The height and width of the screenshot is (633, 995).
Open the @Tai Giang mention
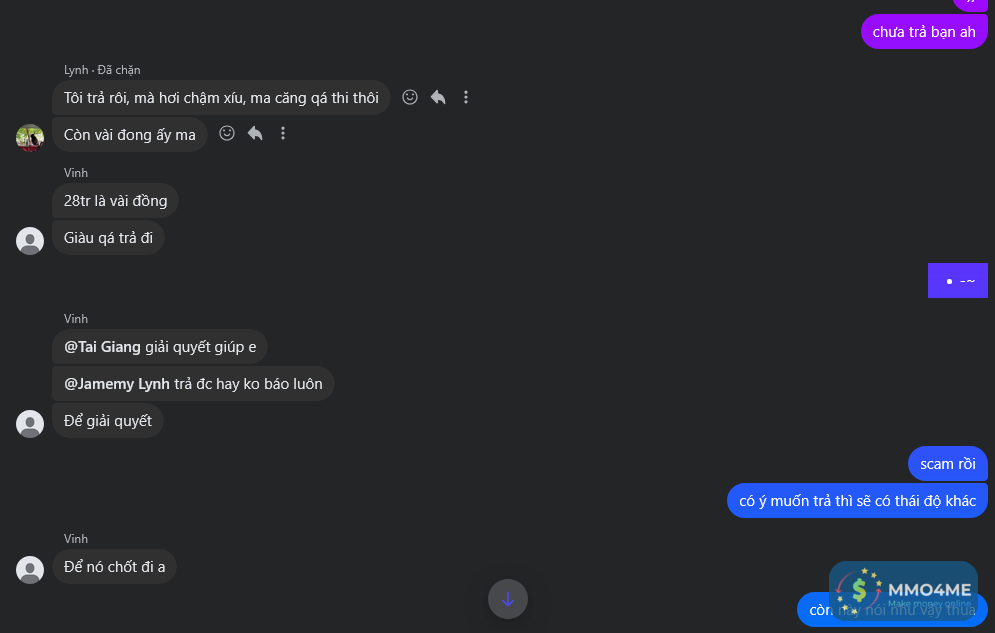pyautogui.click(x=102, y=347)
